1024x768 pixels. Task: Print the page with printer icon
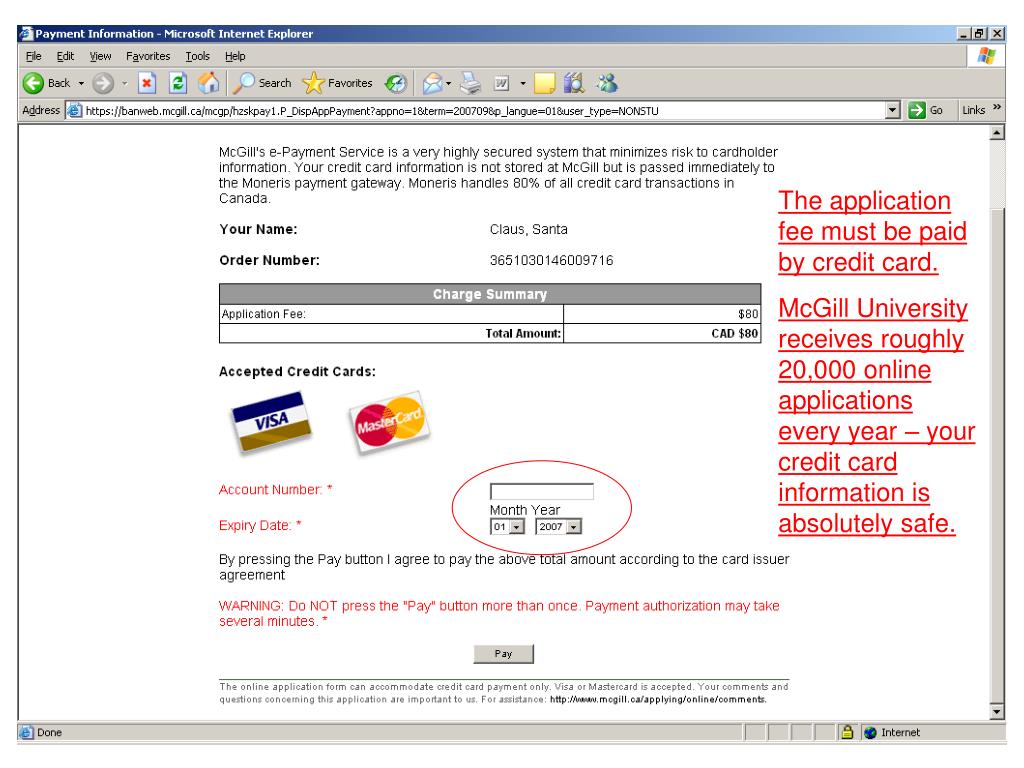[470, 83]
